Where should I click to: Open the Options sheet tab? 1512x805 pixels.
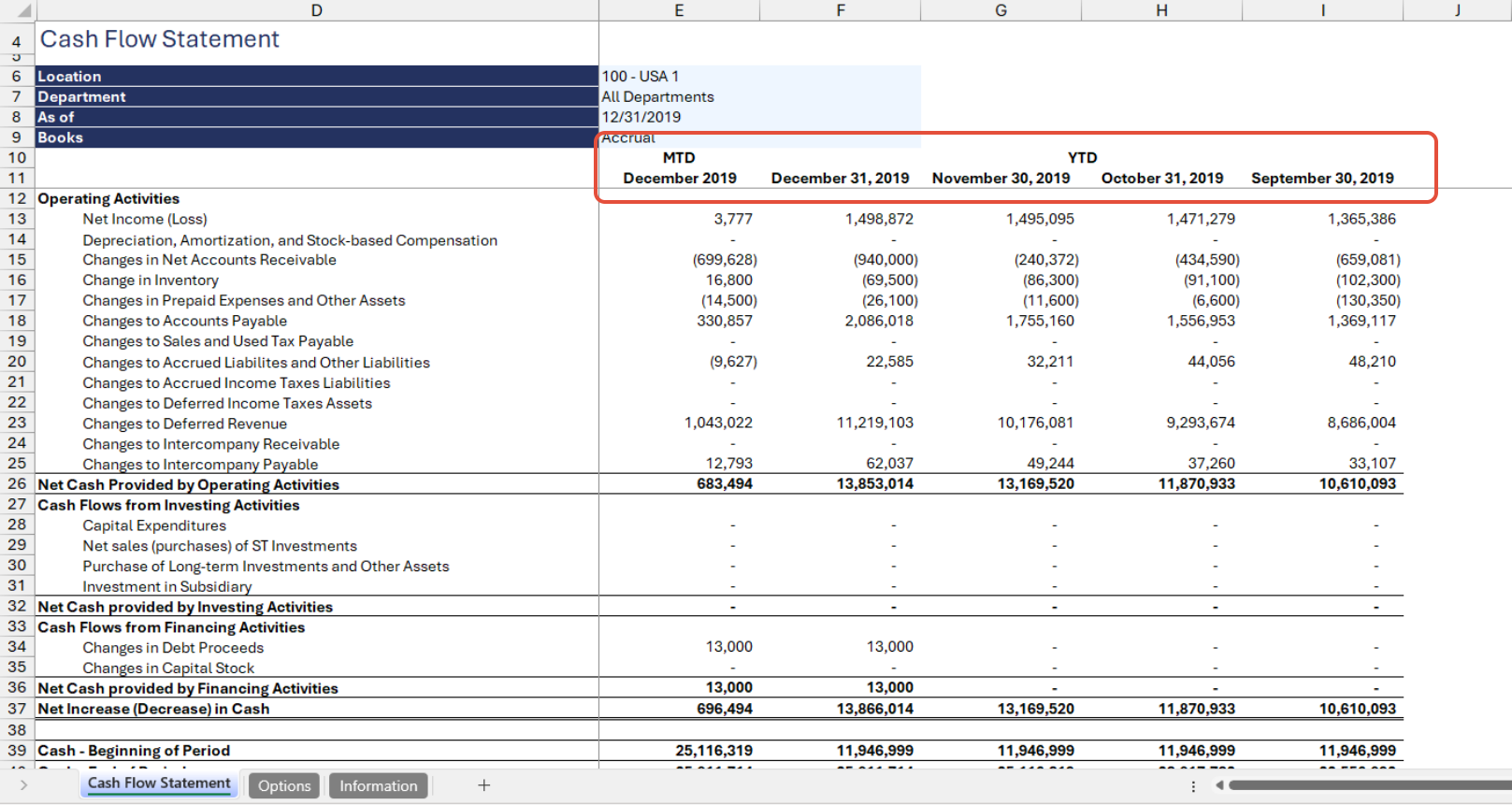coord(284,785)
